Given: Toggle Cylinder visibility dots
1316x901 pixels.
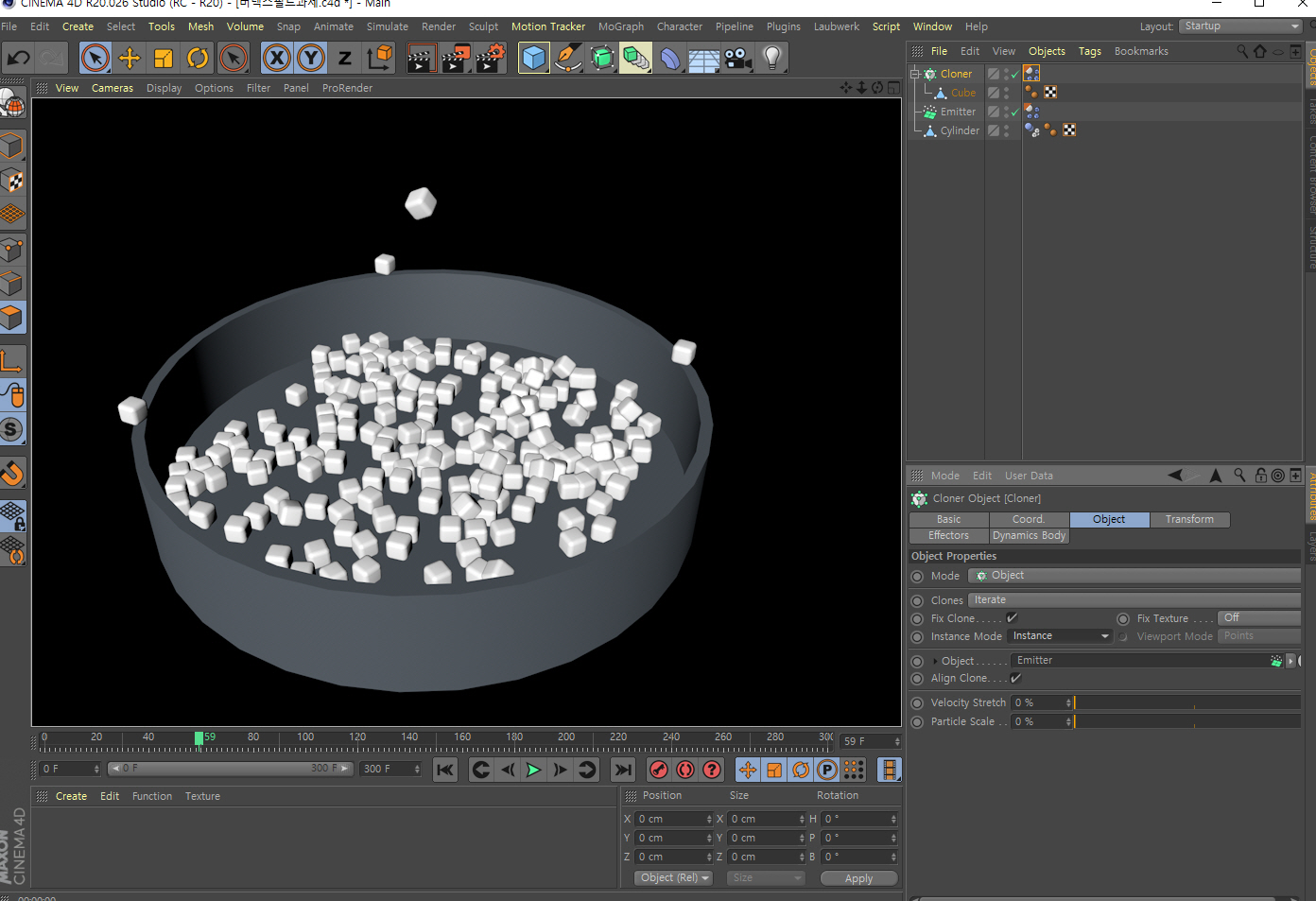Looking at the screenshot, I should click(1006, 130).
